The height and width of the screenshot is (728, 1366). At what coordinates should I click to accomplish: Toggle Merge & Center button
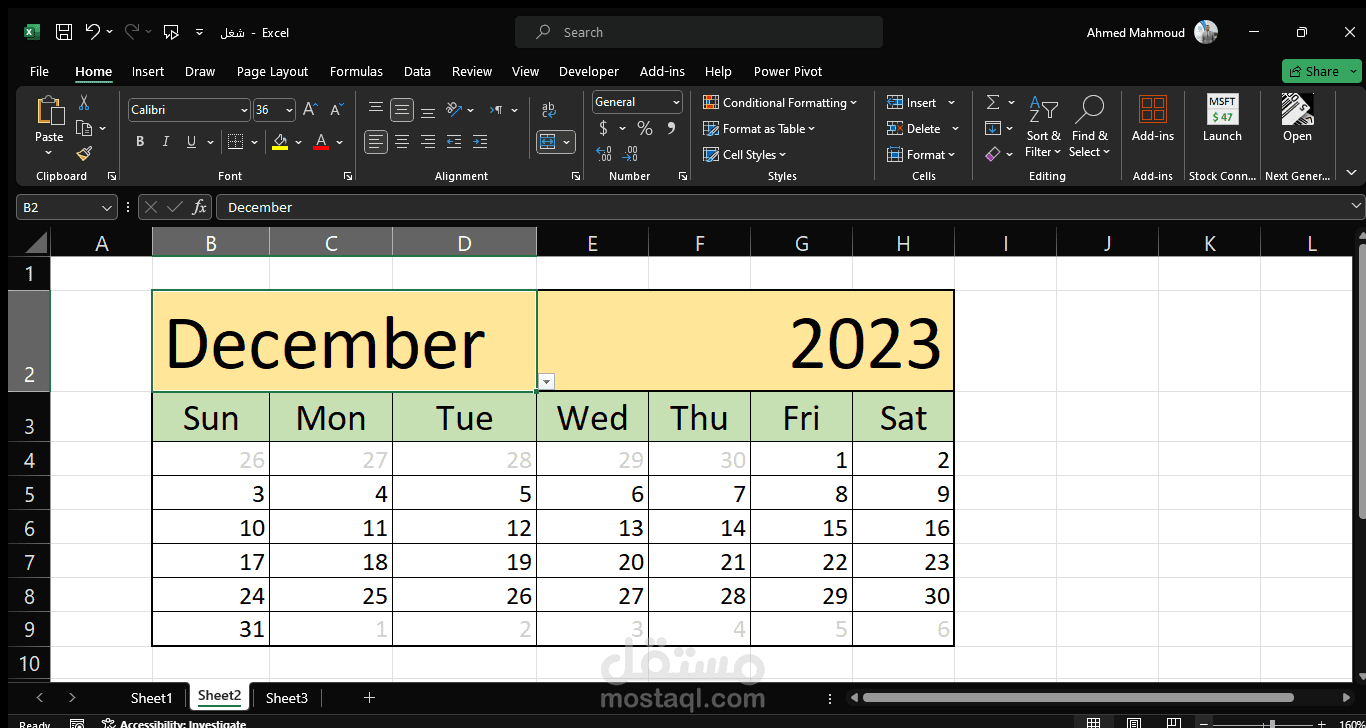[549, 142]
